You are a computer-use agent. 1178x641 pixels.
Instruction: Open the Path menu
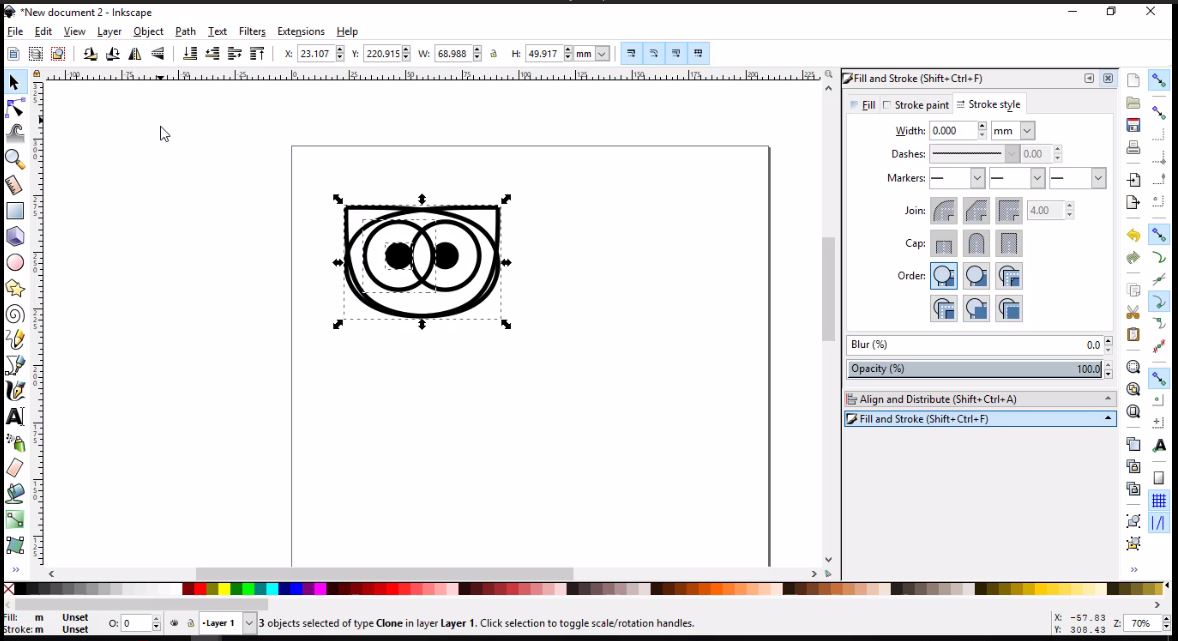click(185, 32)
